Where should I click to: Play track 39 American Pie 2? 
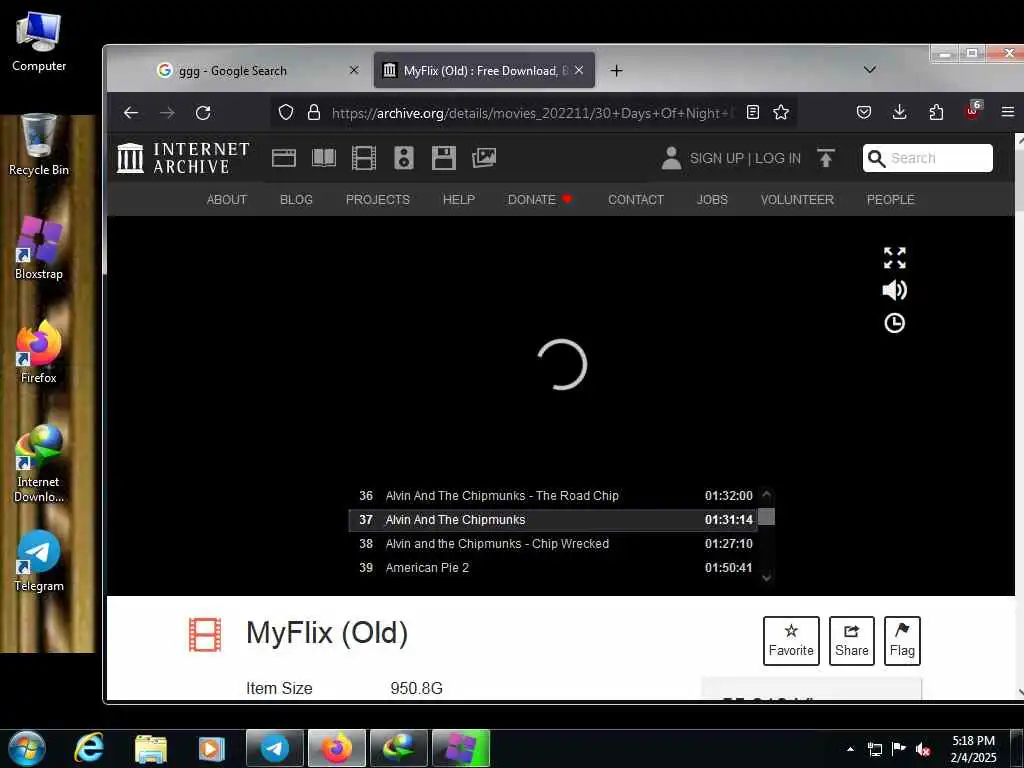555,568
